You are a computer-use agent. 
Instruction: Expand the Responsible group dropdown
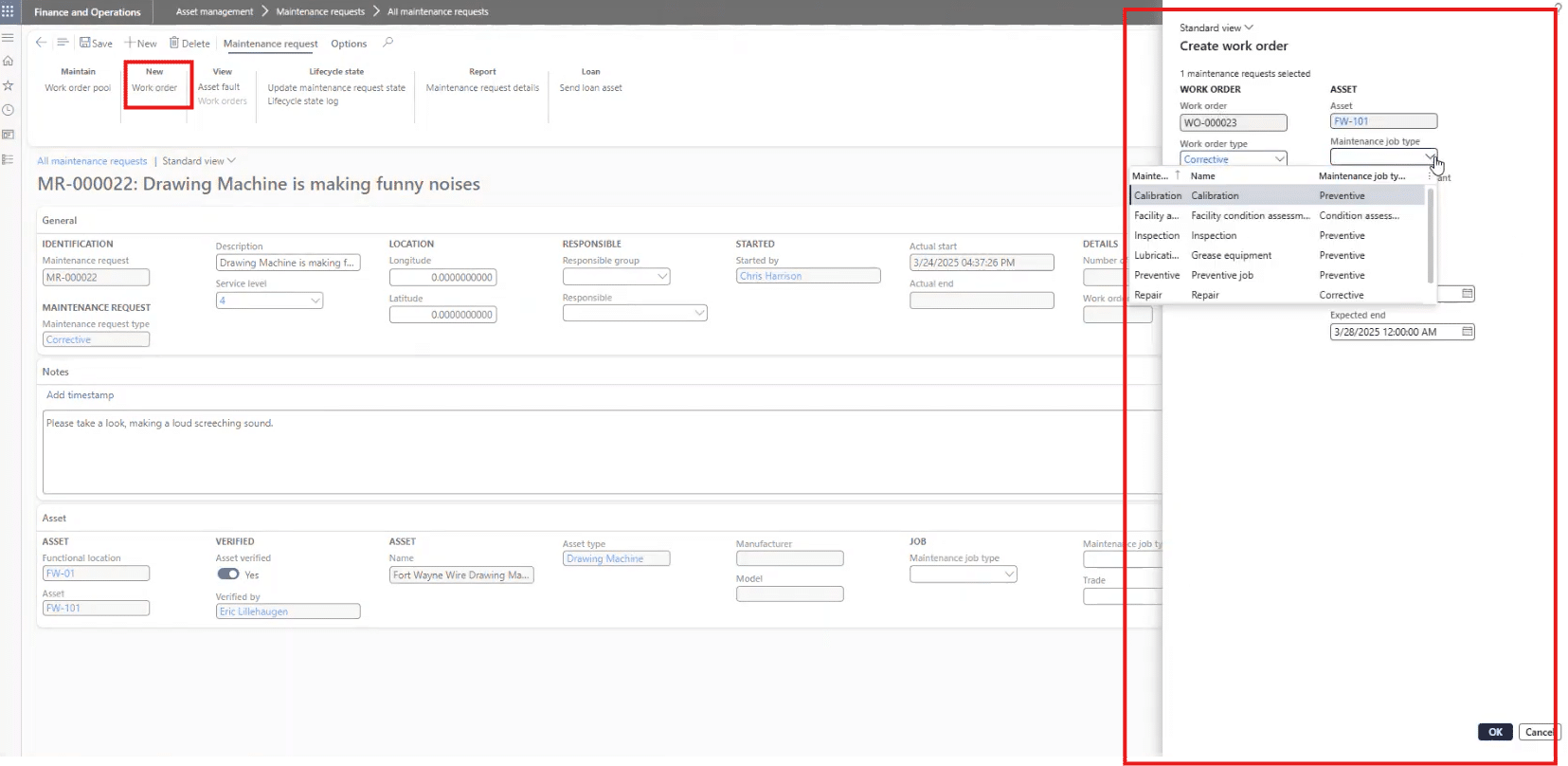[662, 277]
